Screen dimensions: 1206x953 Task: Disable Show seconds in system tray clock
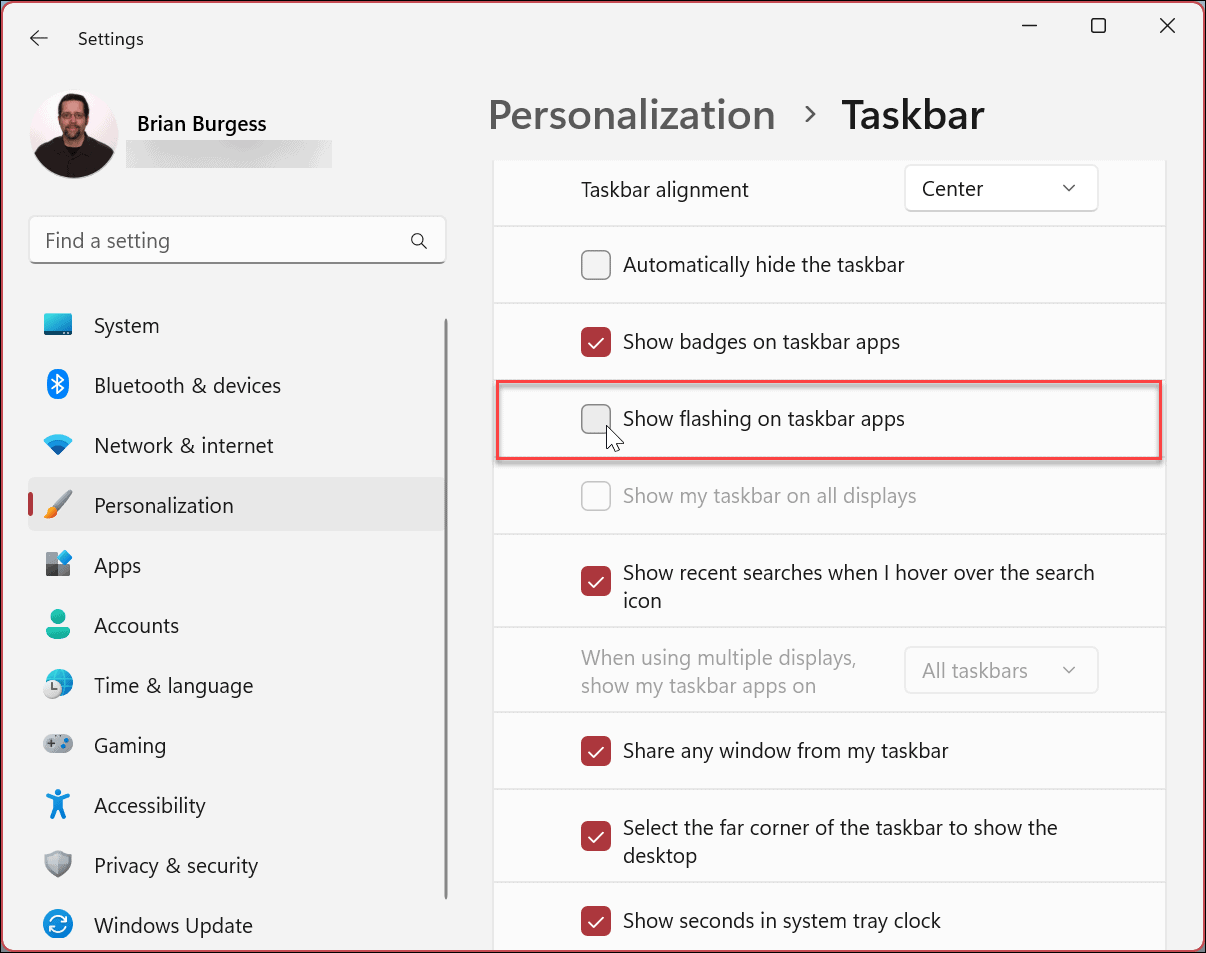[596, 921]
